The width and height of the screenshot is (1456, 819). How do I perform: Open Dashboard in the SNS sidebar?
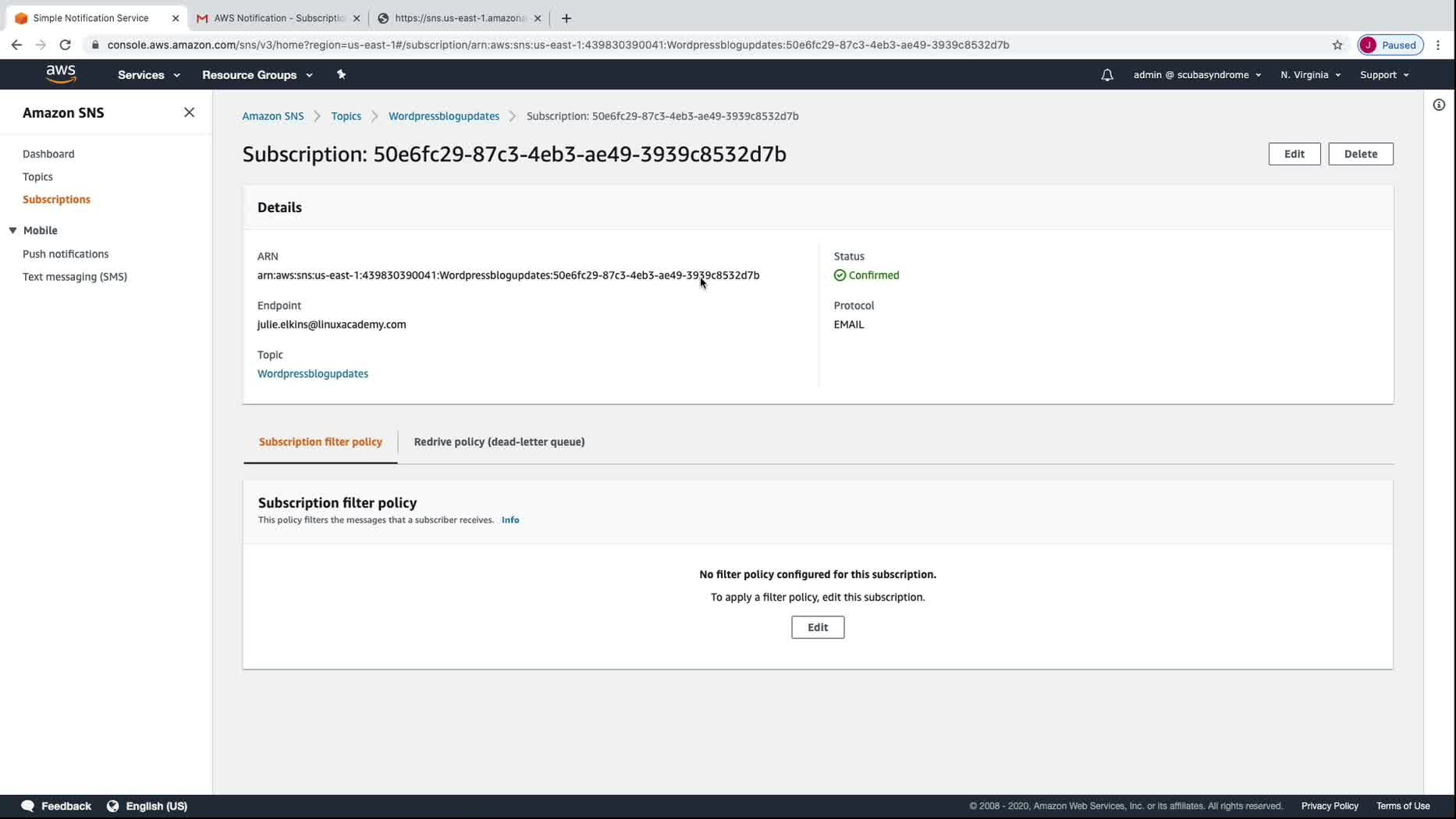point(48,154)
